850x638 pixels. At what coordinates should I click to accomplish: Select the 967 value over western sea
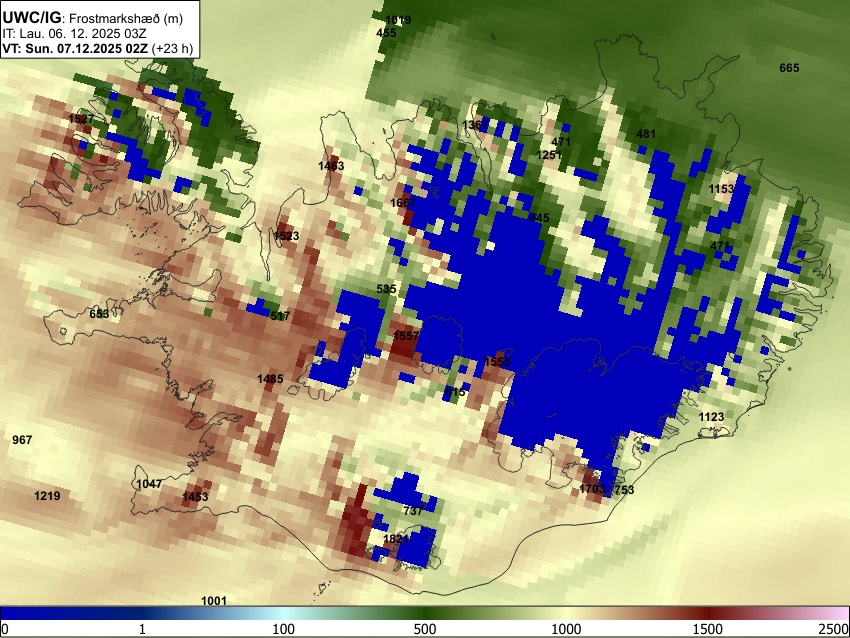coord(22,440)
